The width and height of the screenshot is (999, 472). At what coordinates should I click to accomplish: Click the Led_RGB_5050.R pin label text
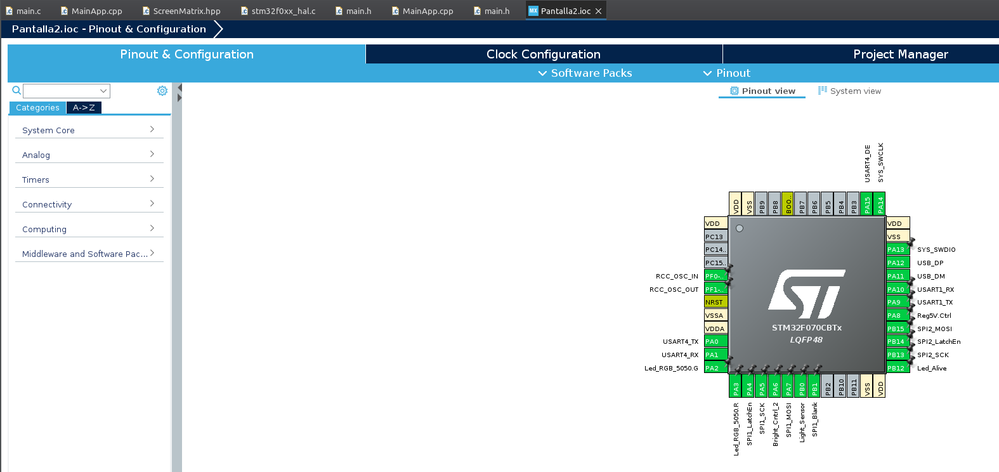click(x=736, y=429)
